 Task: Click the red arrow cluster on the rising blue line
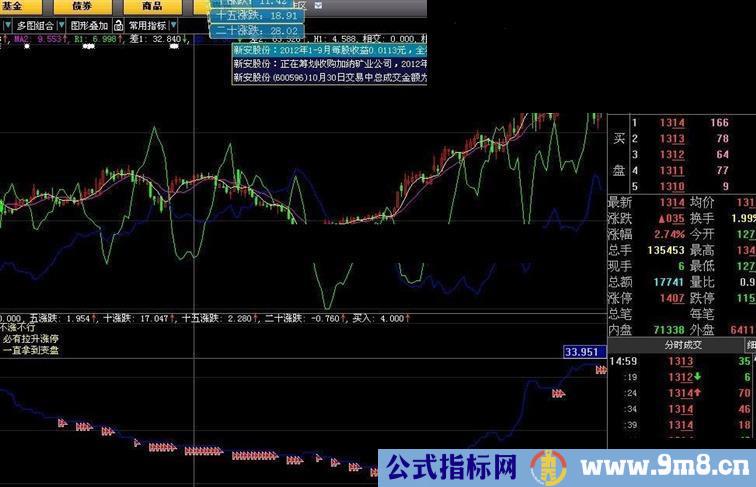(x=558, y=393)
